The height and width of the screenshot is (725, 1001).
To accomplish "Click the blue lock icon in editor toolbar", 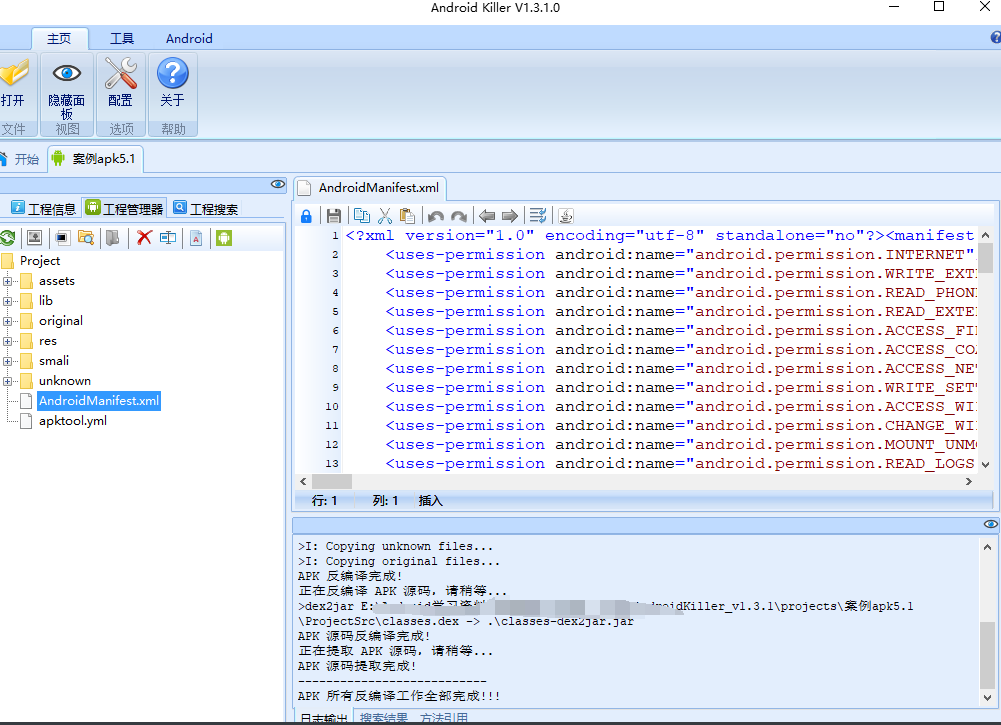I will (306, 216).
